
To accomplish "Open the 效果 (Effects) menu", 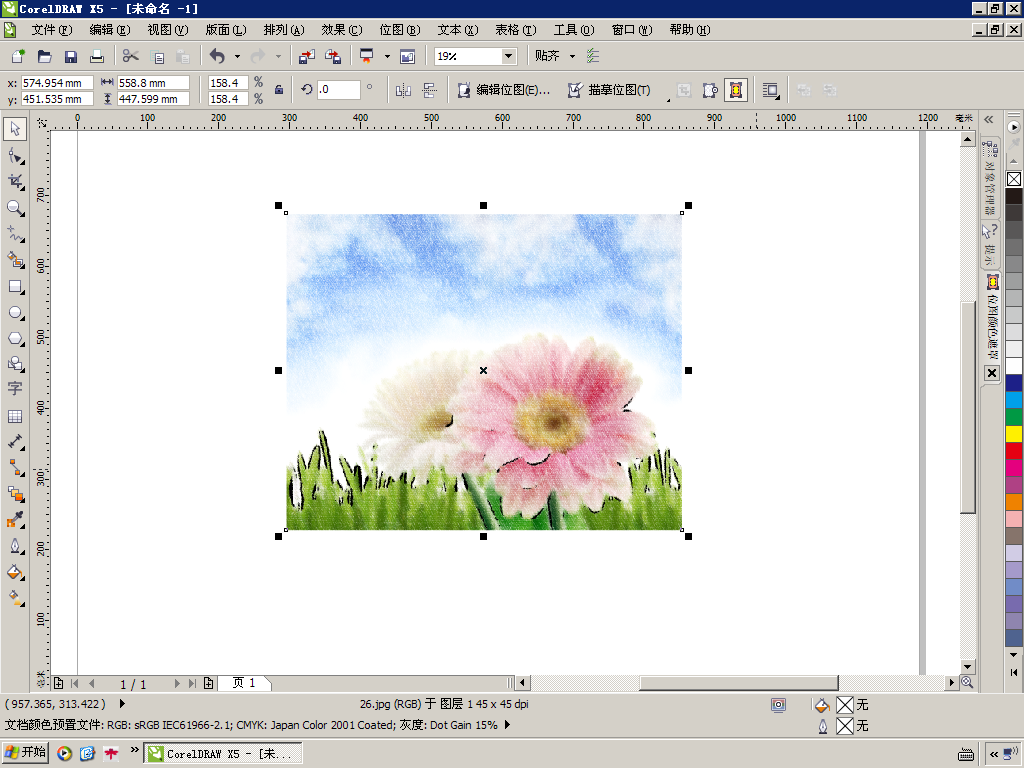I will coord(340,30).
